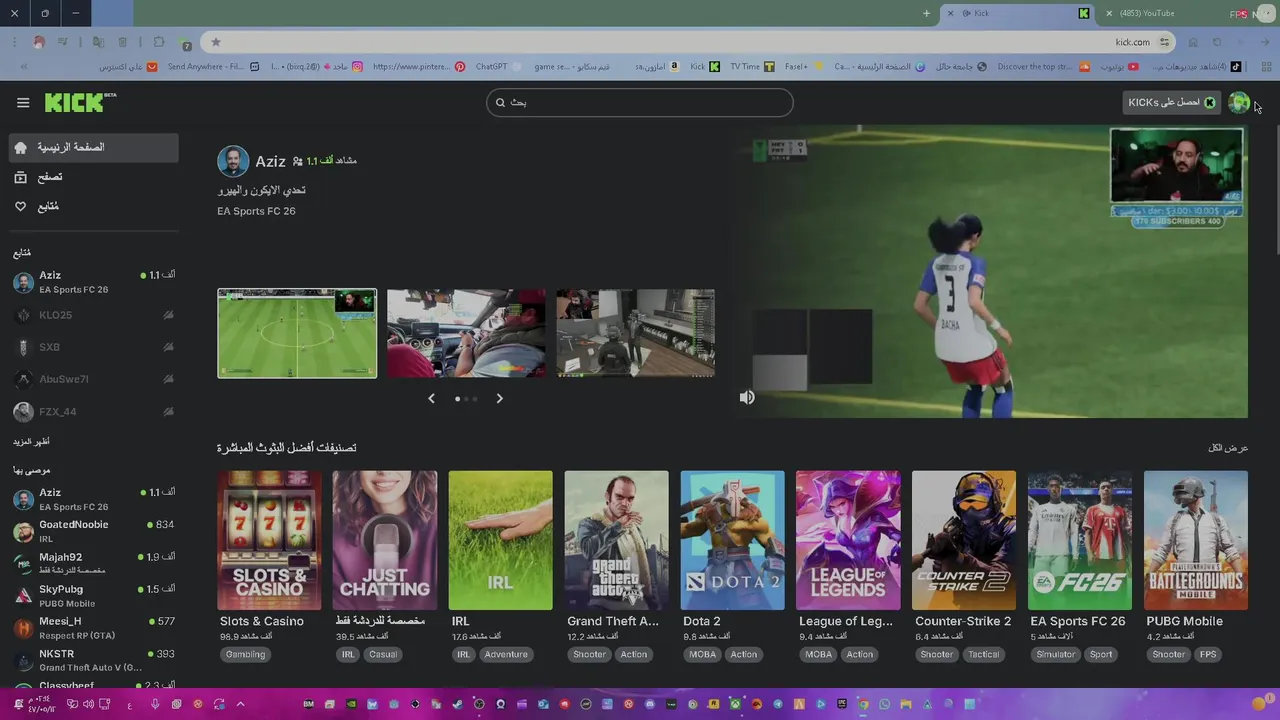This screenshot has height=720, width=1280.
Task: Open Meesi_H recommended channel
Action: click(94, 628)
